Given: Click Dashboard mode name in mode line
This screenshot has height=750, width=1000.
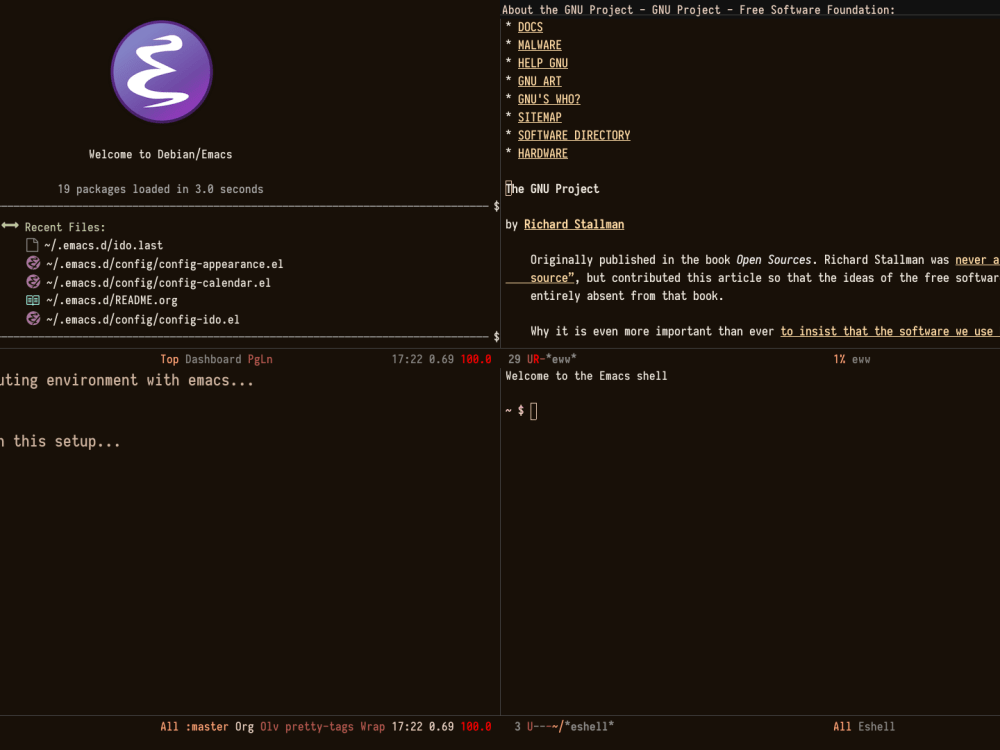Looking at the screenshot, I should [x=213, y=359].
